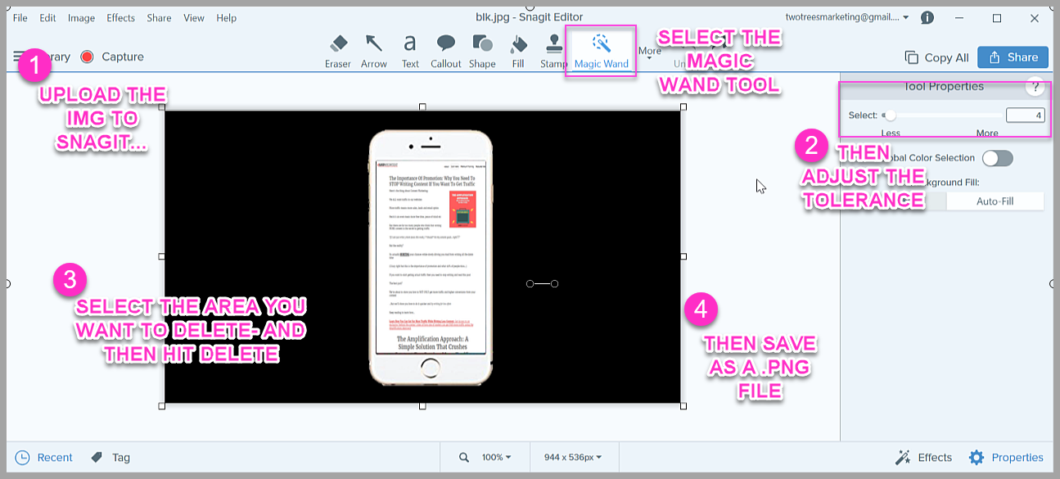Select the Text tool

pos(410,52)
